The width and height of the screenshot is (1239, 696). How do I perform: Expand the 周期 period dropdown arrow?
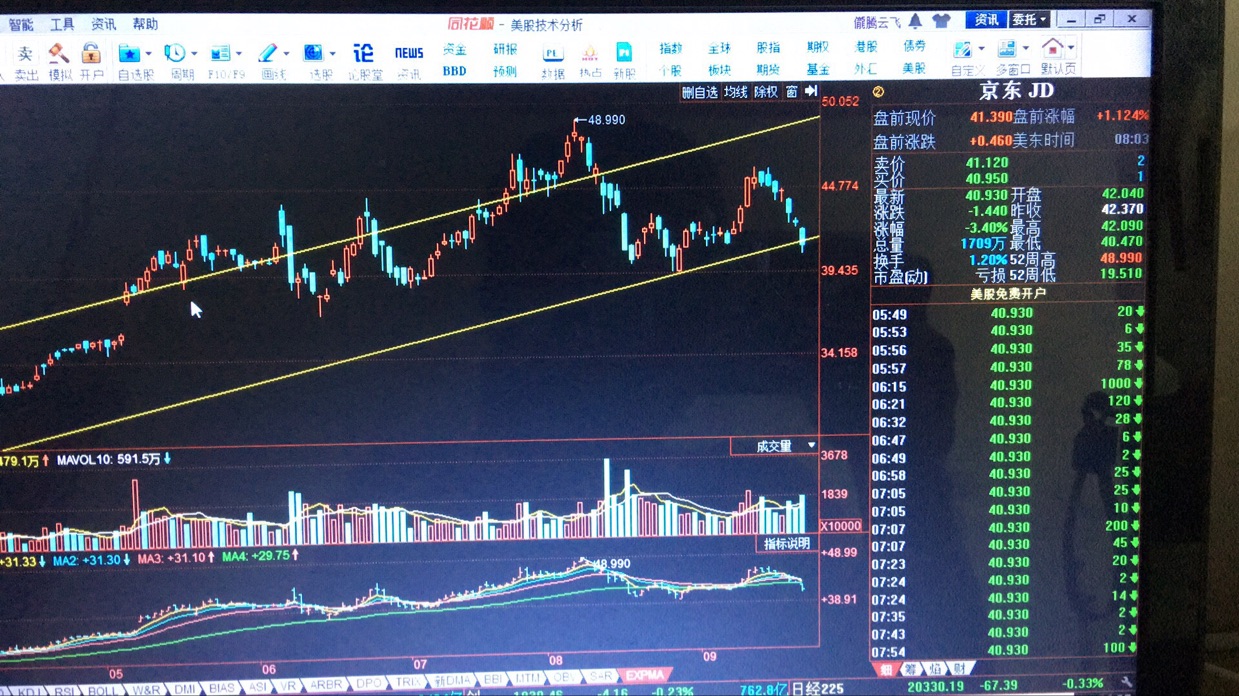pos(194,54)
